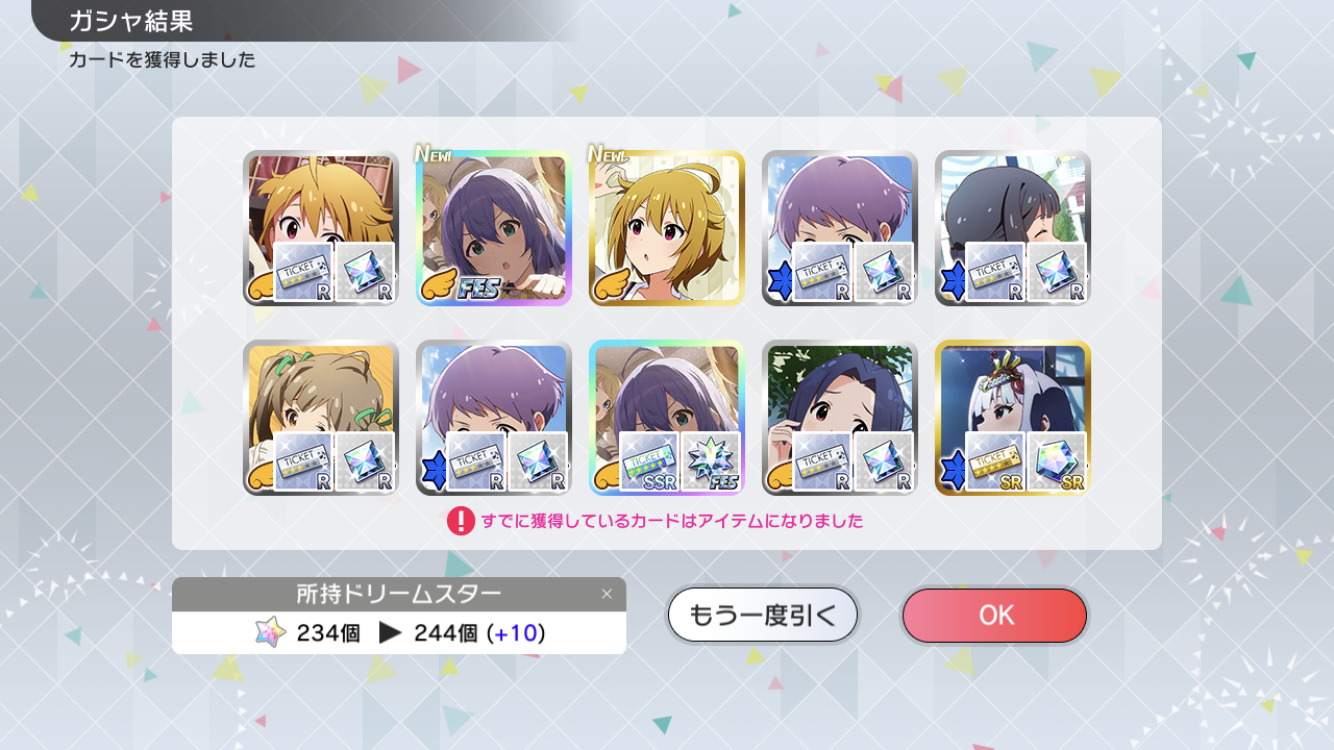Tap the SR rainbow crystal icon
Viewport: 1334px width, 750px height.
[1056, 462]
